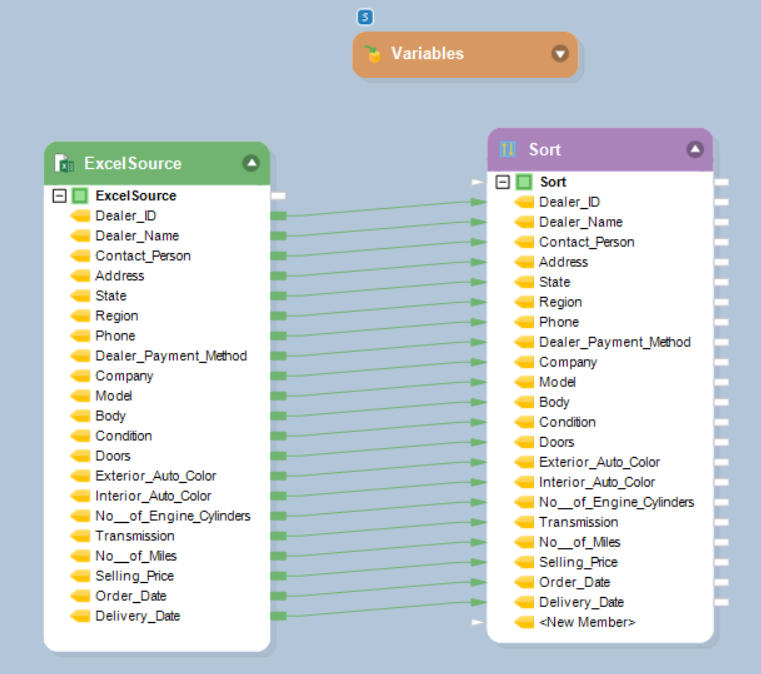Click the Sort object icon in header
Viewport: 761px width, 674px height.
coord(508,149)
